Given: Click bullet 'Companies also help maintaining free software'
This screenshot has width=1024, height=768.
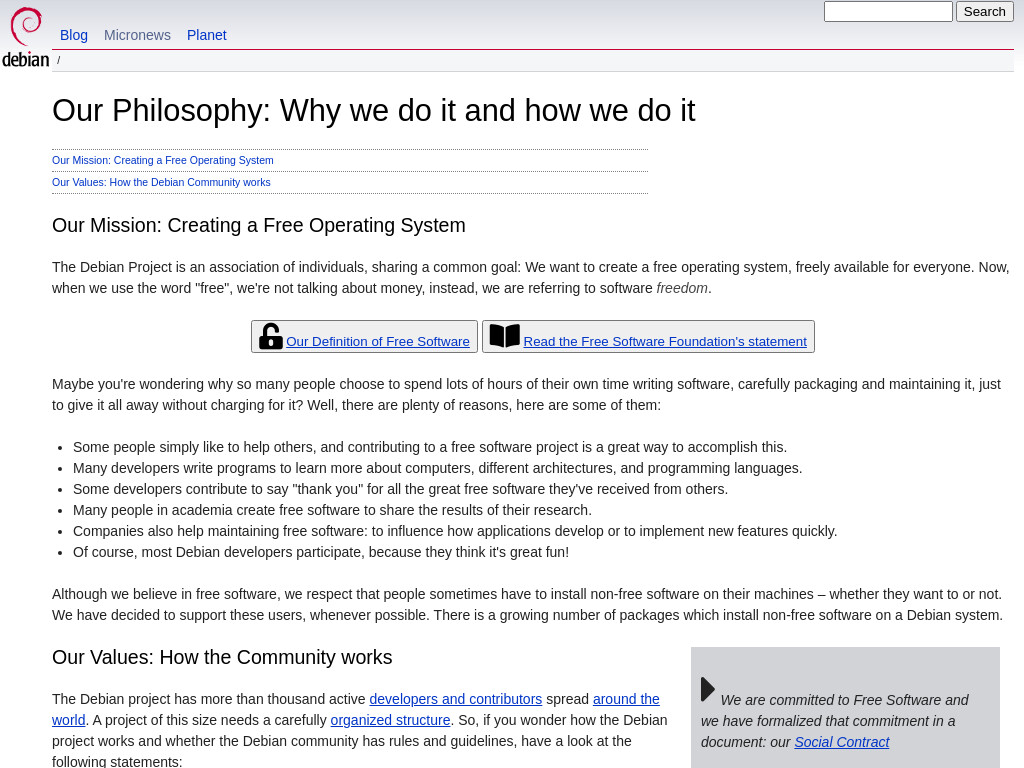Looking at the screenshot, I should [x=455, y=531].
